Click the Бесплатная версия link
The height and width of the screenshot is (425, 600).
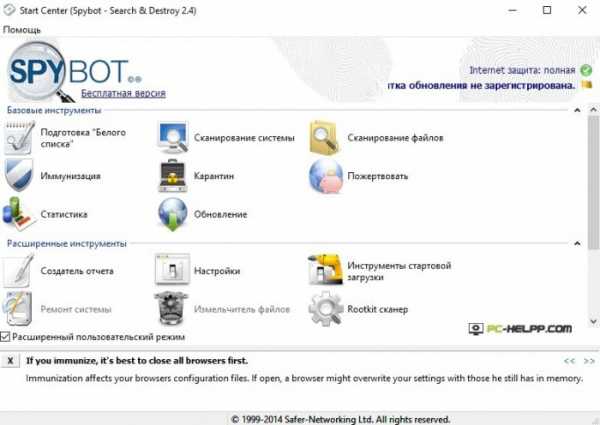[123, 93]
